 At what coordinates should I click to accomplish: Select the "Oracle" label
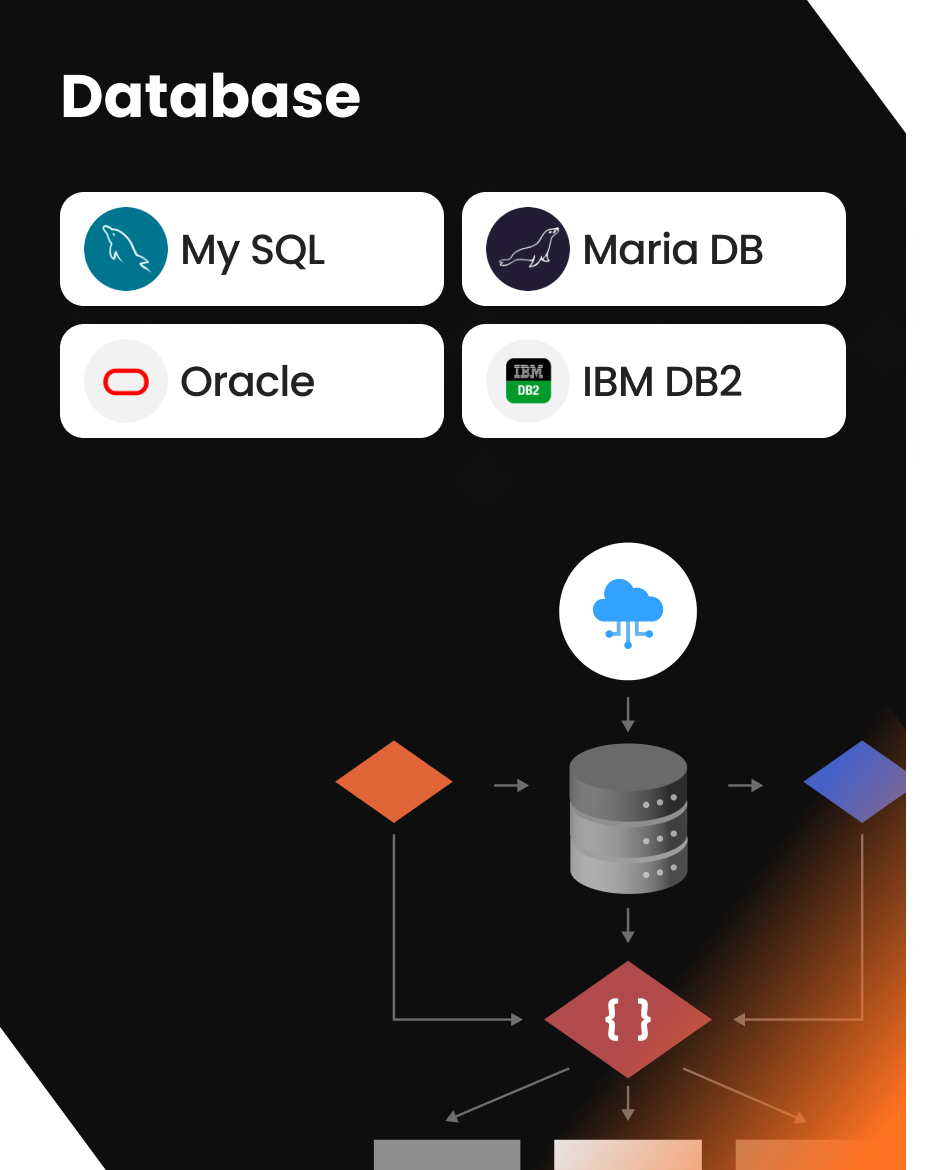tap(247, 381)
